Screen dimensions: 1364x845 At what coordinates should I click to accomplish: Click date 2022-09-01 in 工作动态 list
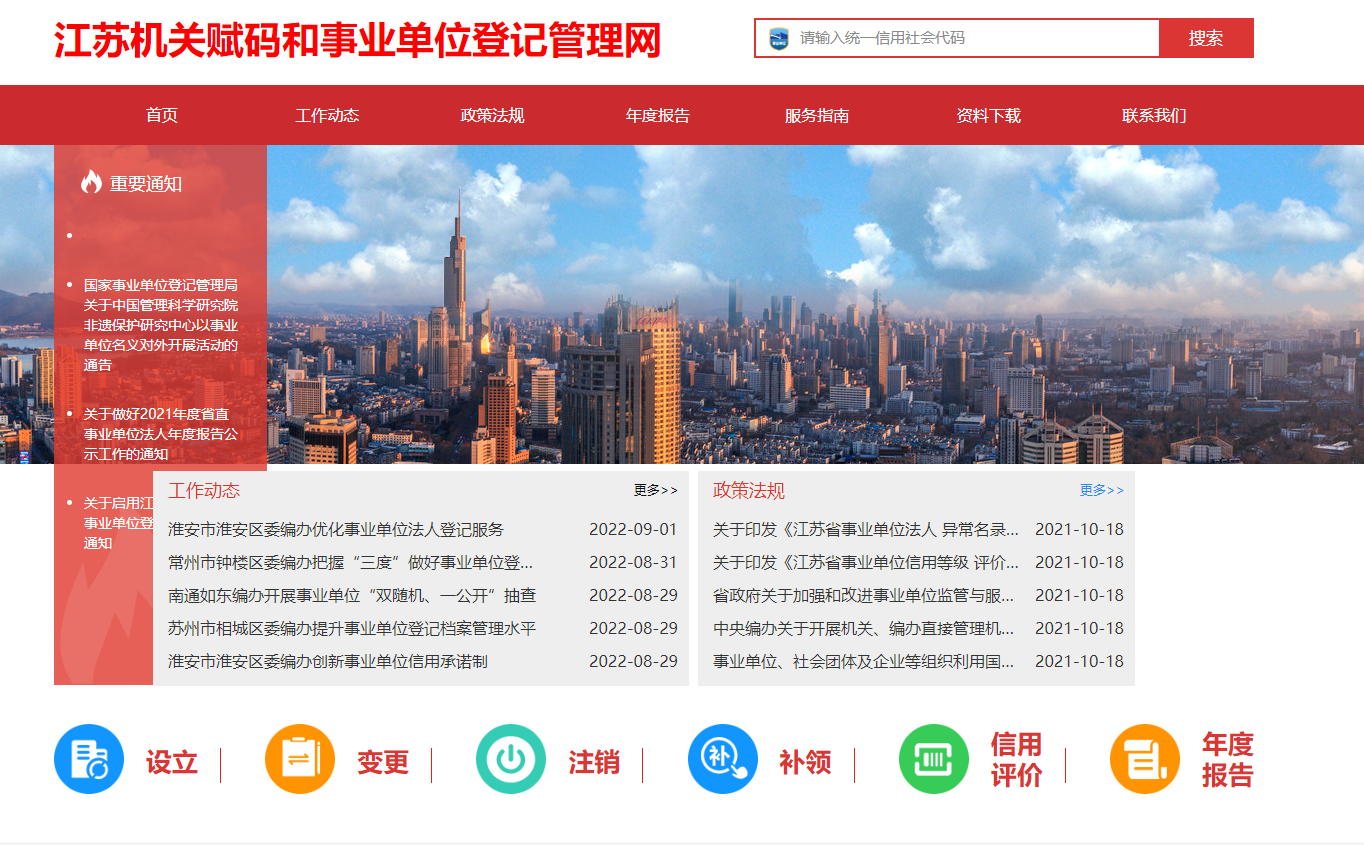(633, 529)
